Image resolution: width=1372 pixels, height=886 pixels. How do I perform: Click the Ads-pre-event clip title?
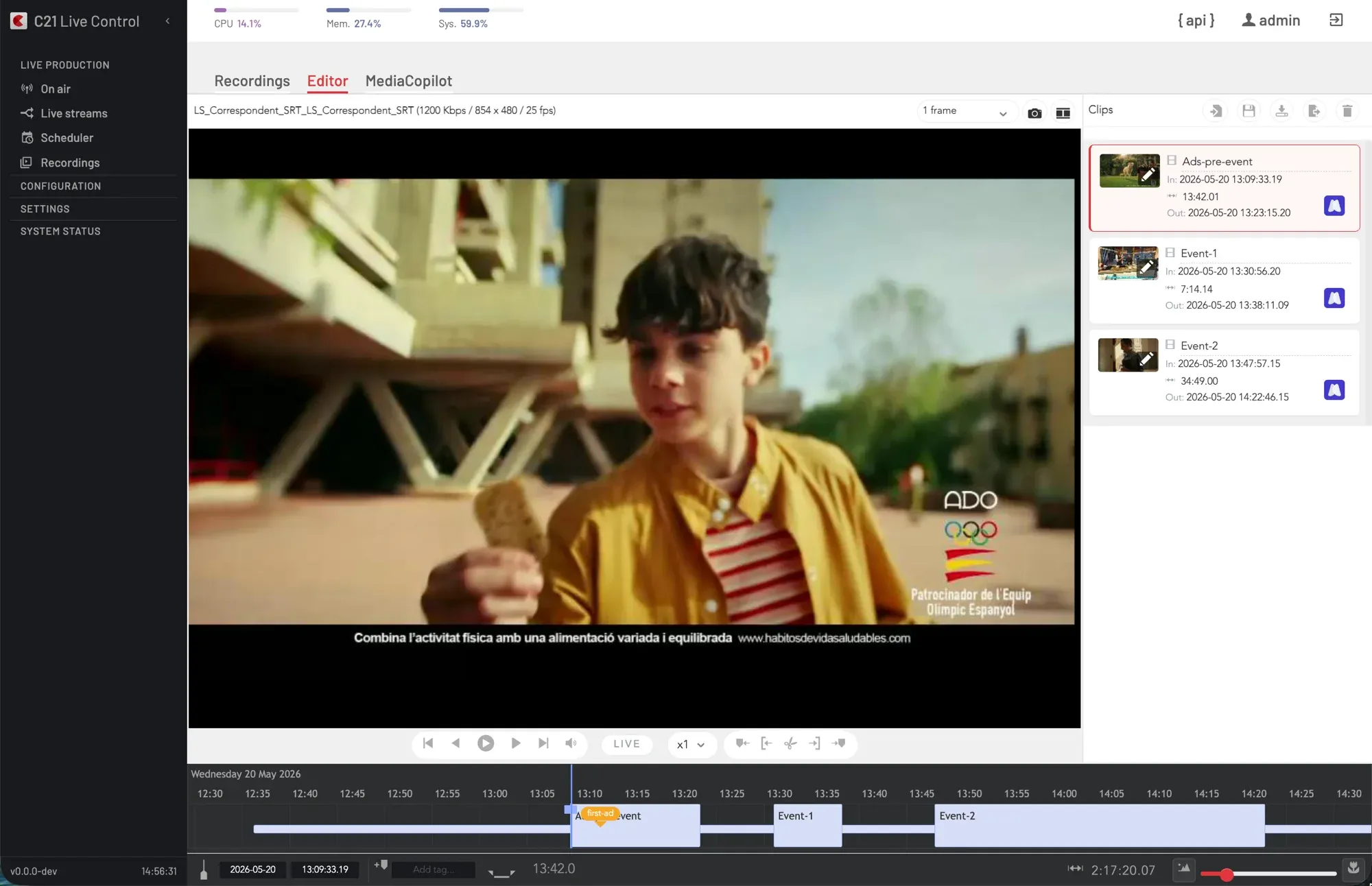(x=1217, y=162)
